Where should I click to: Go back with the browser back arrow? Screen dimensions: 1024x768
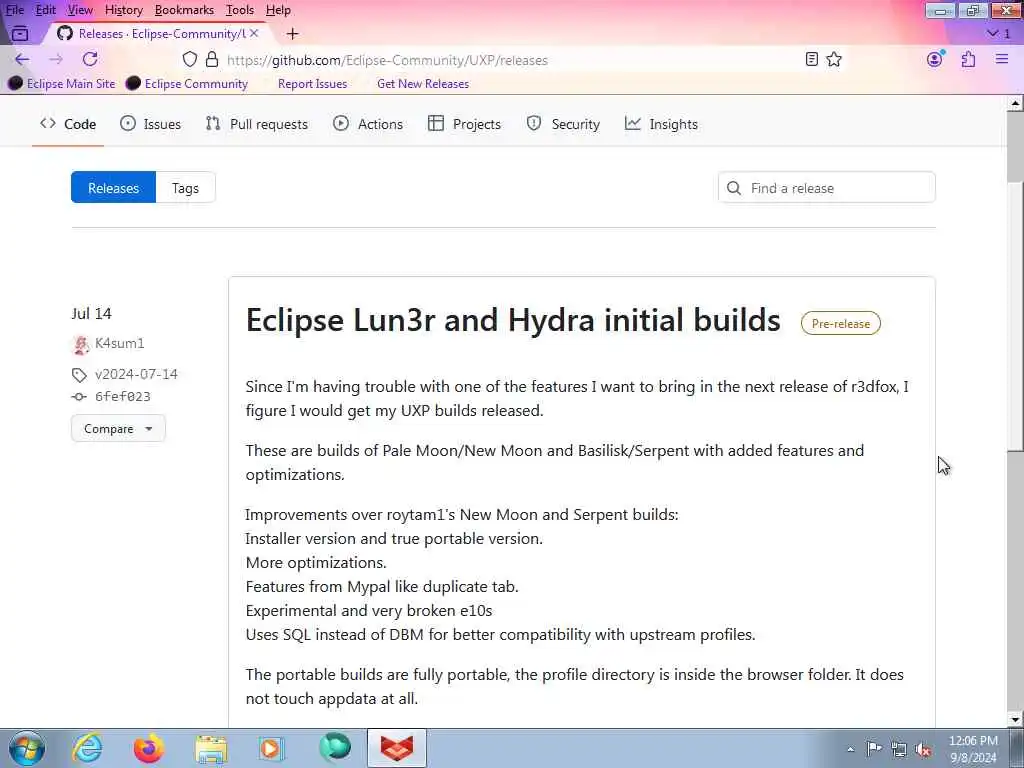coord(22,59)
